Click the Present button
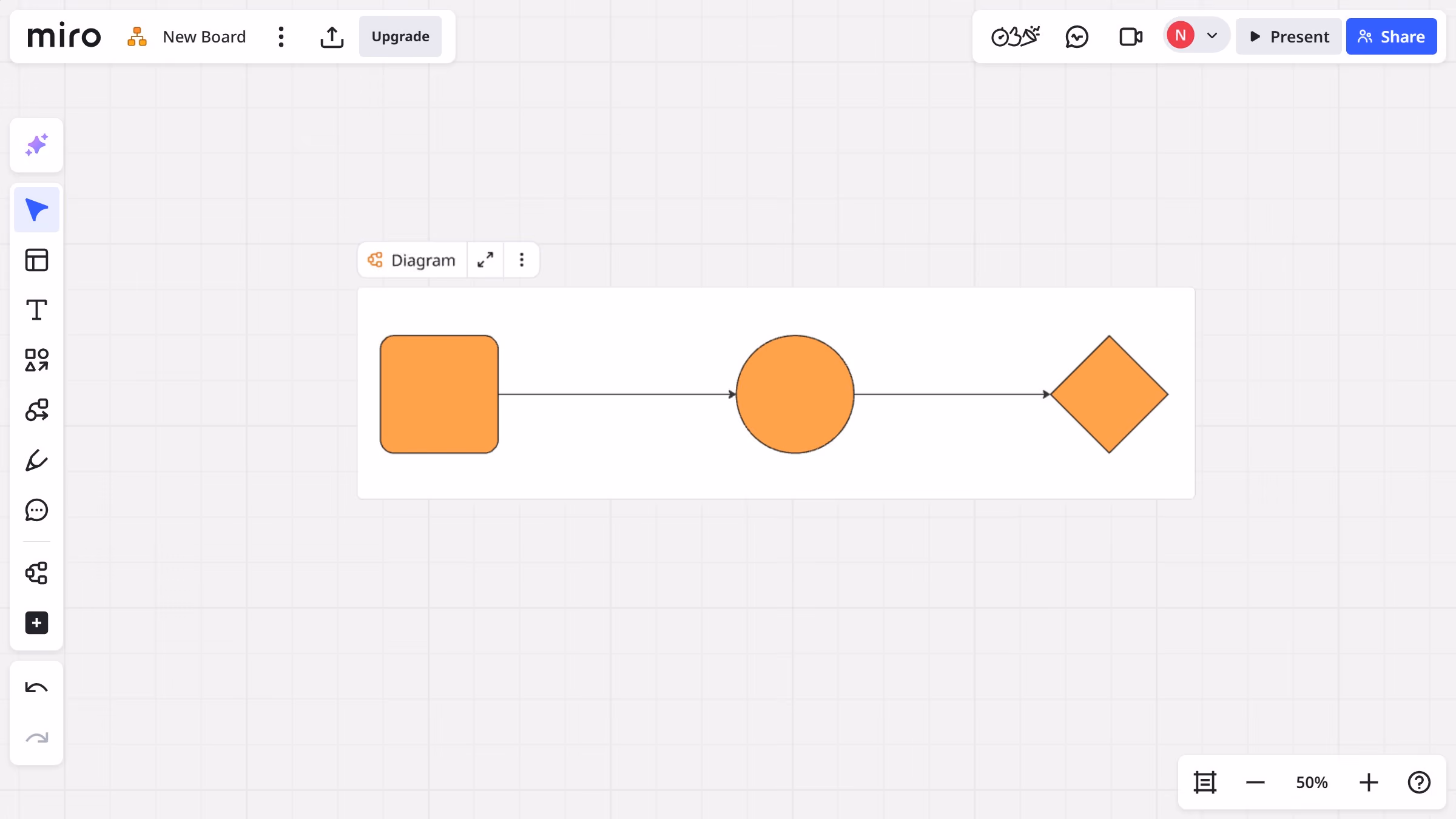Screen dimensions: 1456x819 pyautogui.click(x=1289, y=36)
